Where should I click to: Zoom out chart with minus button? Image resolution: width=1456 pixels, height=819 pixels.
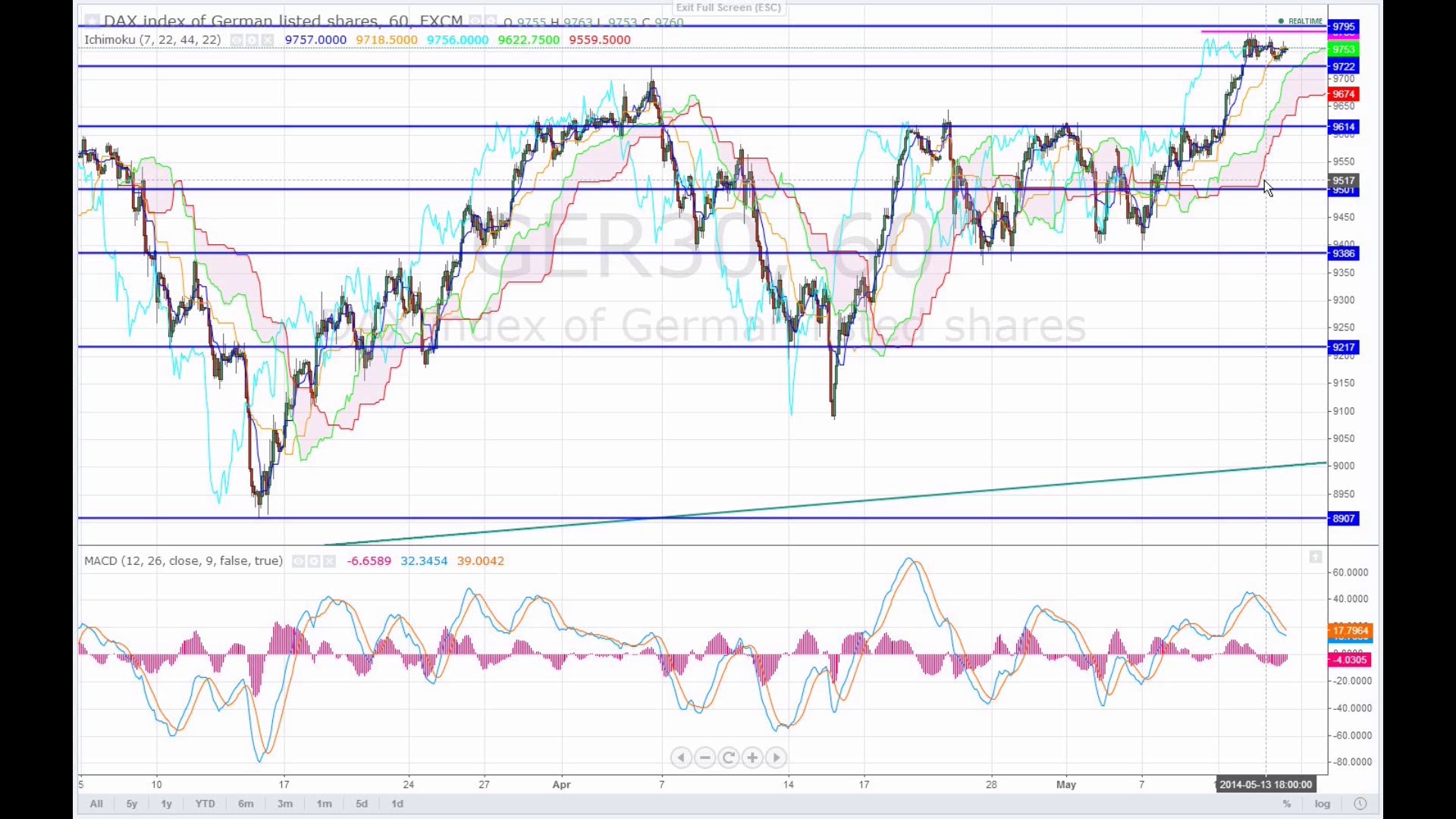705,758
